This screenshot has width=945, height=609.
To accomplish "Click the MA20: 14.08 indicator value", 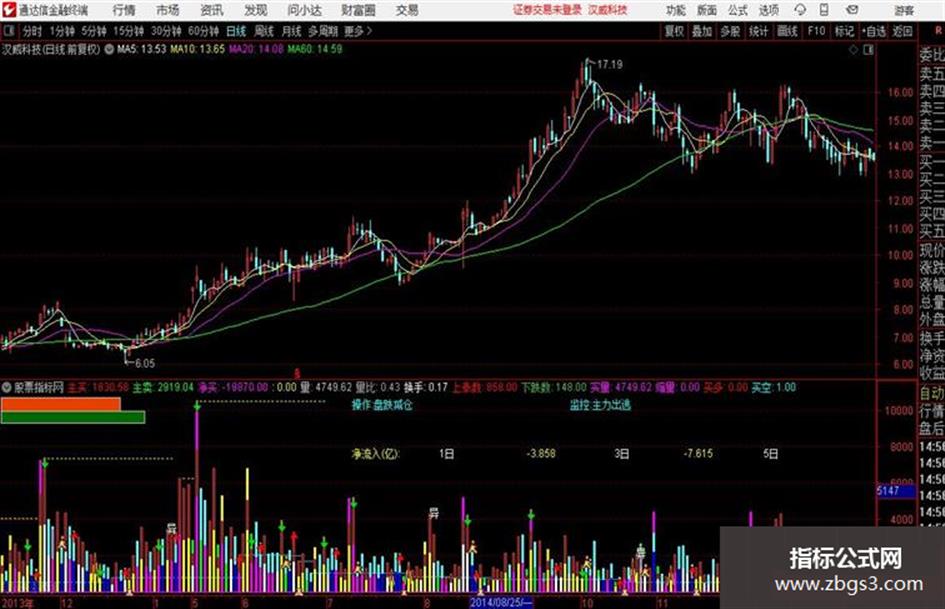I will coord(256,49).
